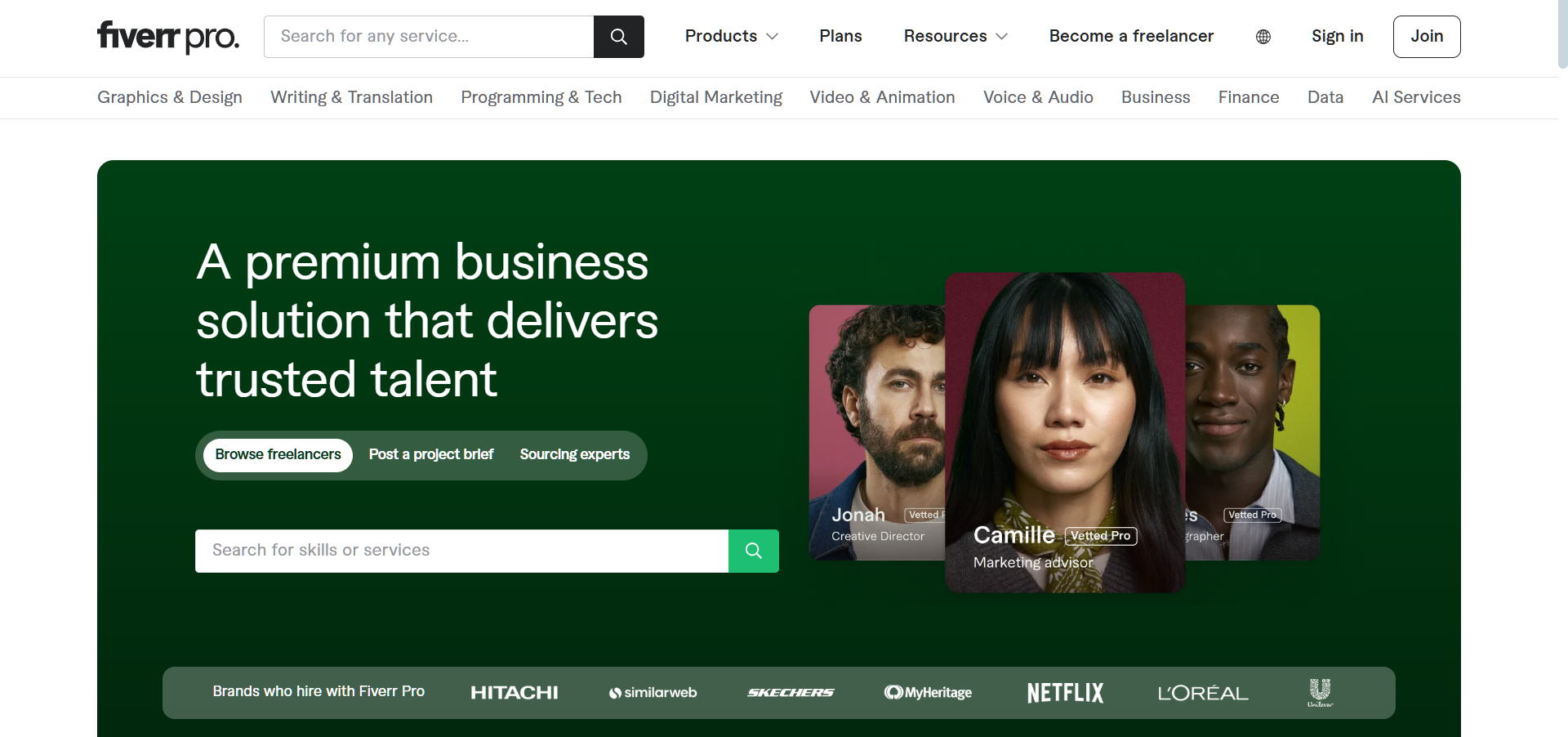Click the Fiverr Pro logo
Image resolution: width=1568 pixels, height=737 pixels.
tap(168, 37)
